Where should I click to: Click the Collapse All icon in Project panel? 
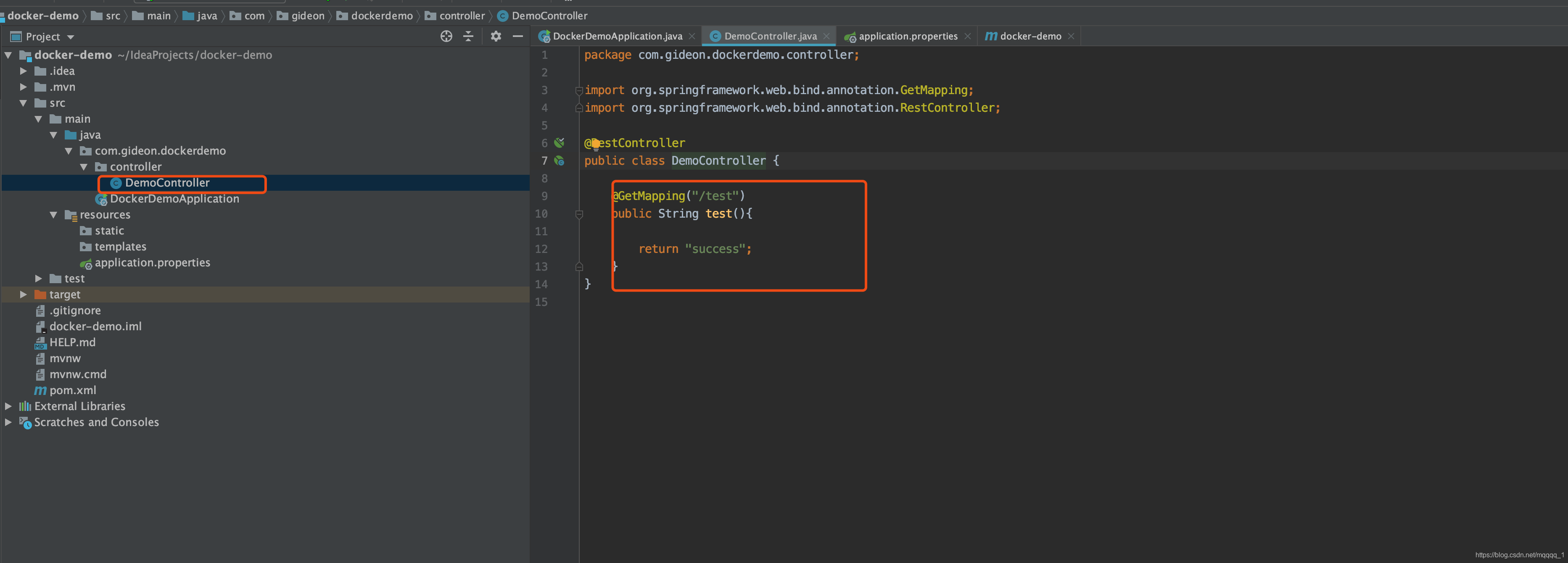pyautogui.click(x=468, y=37)
